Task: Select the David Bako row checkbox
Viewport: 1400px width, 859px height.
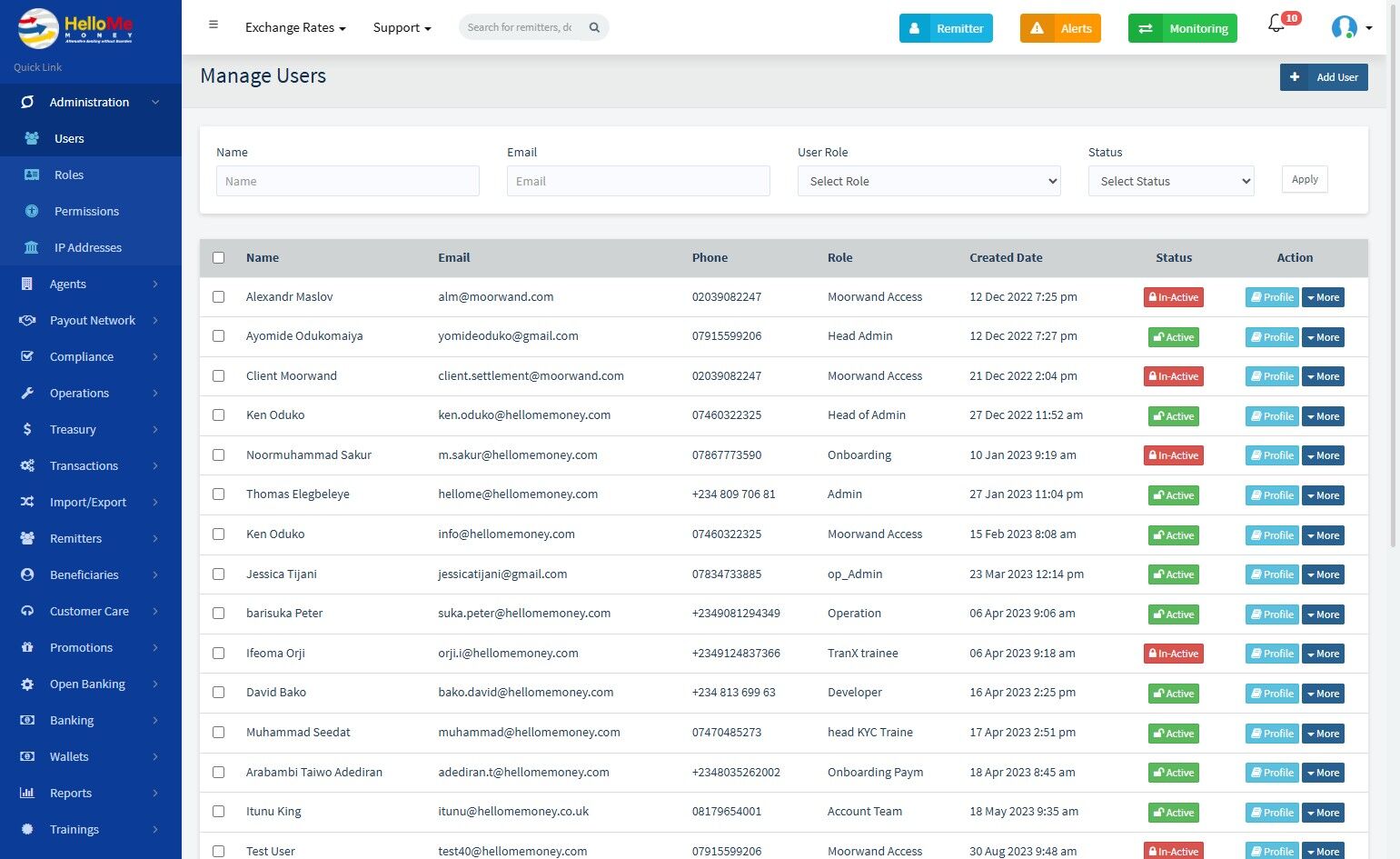Action: (x=218, y=692)
